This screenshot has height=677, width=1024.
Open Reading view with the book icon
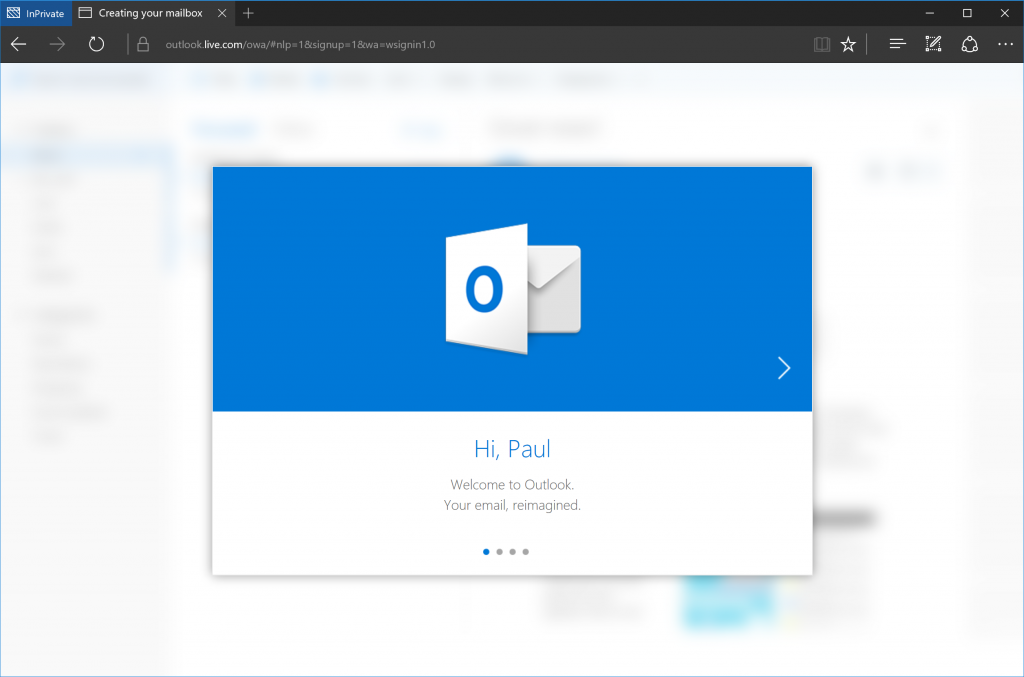pos(822,44)
